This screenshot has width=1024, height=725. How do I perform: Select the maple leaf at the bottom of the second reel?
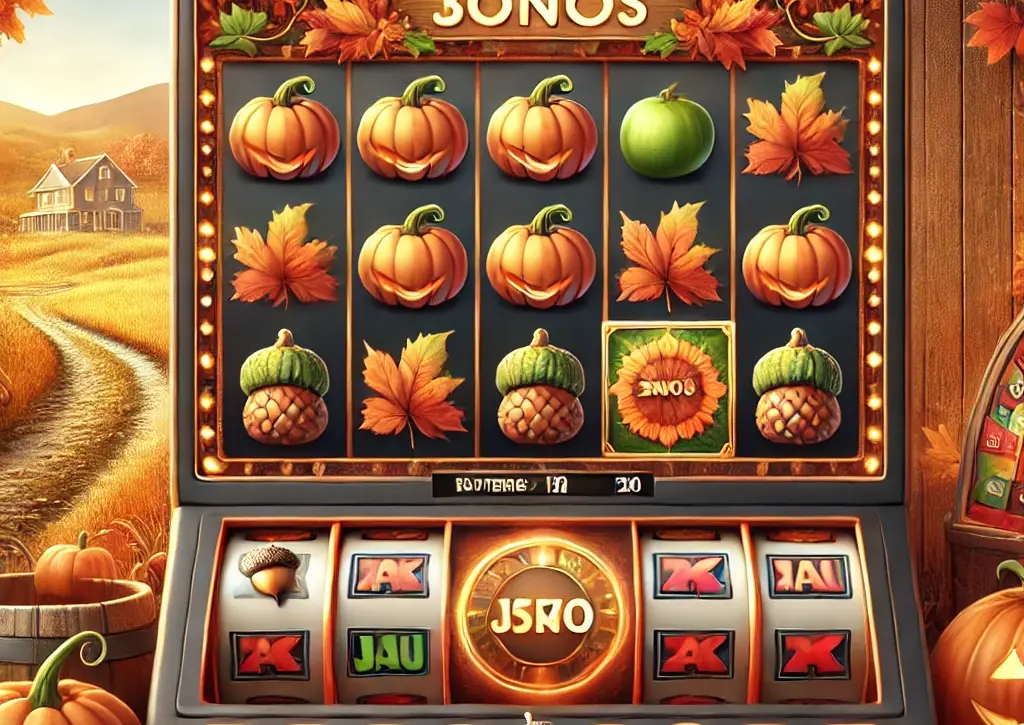coord(412,387)
